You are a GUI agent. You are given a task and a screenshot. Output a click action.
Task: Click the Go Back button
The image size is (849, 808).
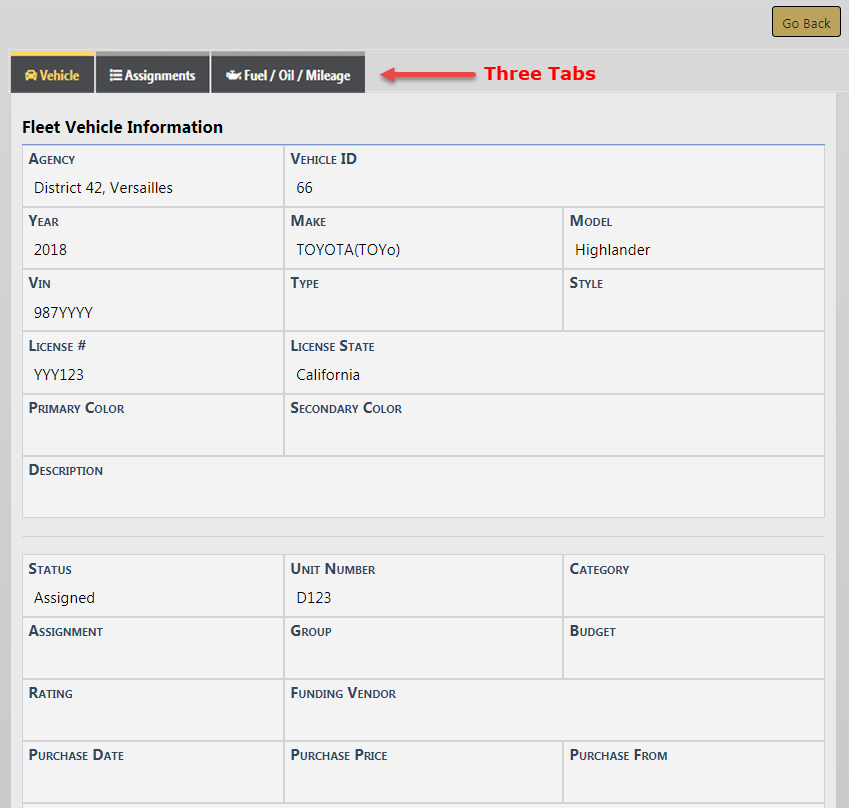pyautogui.click(x=806, y=23)
